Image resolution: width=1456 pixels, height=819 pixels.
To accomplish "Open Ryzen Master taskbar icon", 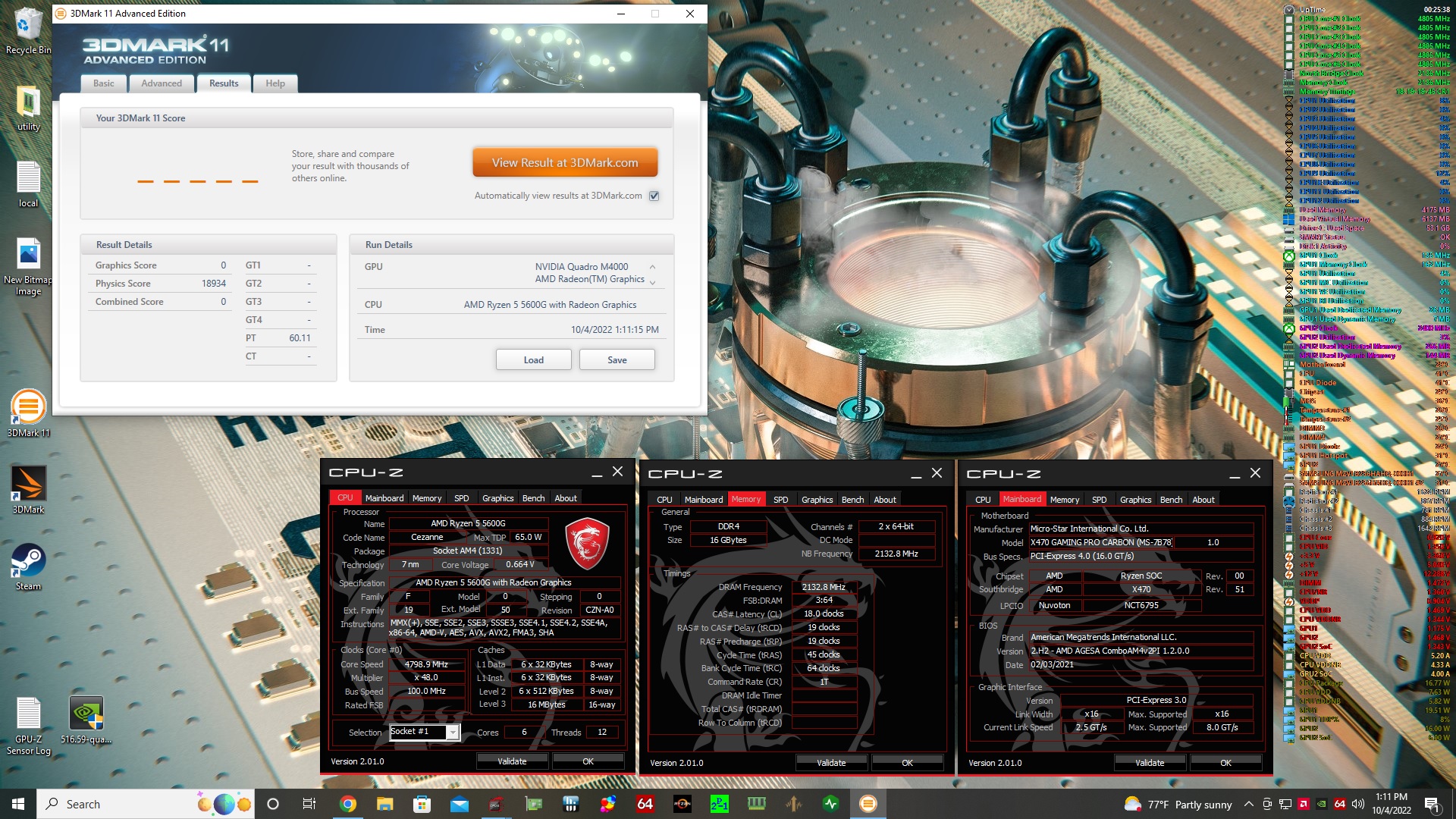I will [682, 804].
